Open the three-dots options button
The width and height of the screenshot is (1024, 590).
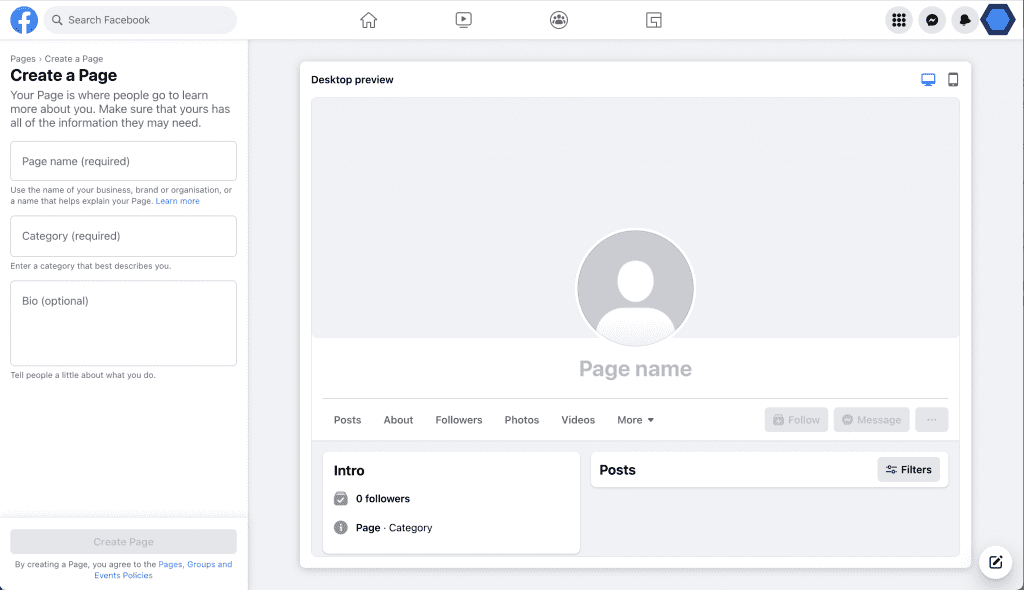(x=932, y=419)
